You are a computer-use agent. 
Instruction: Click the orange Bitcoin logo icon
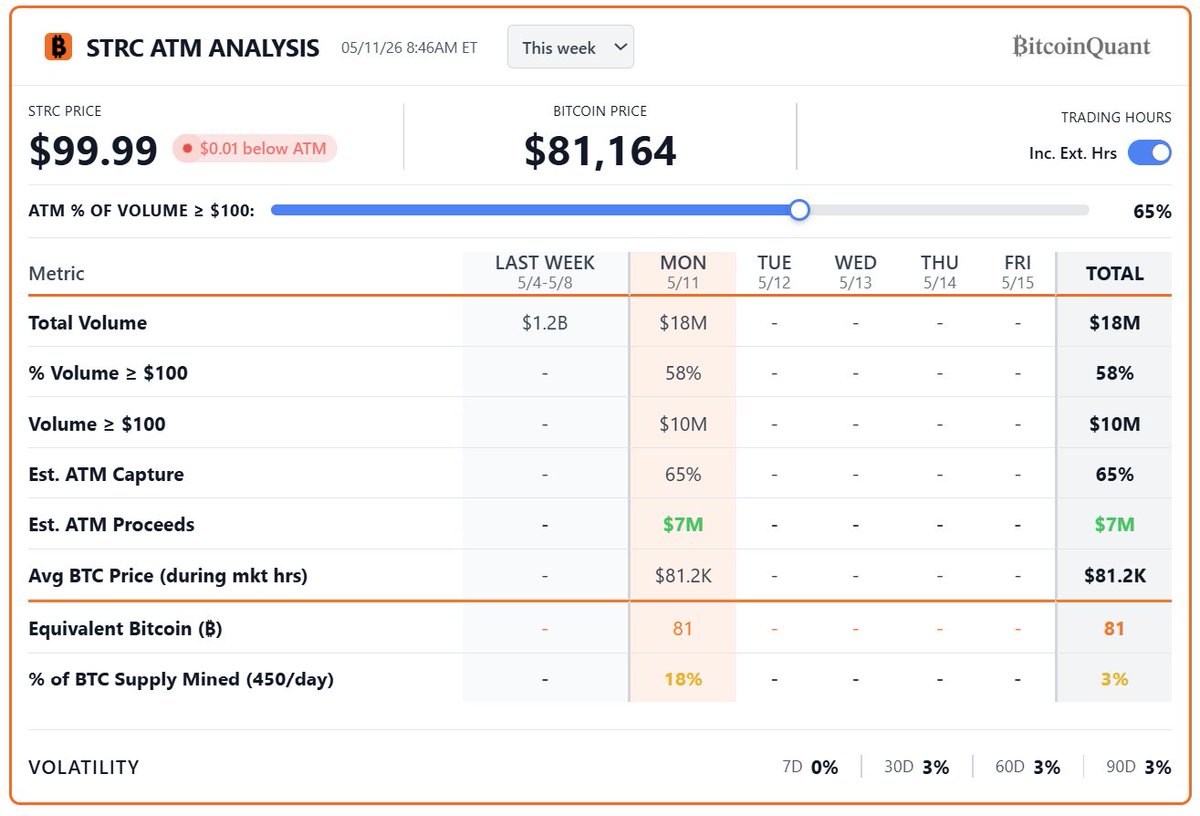point(59,47)
